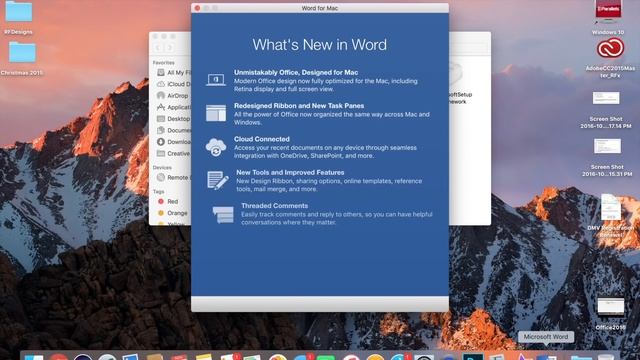Select the Christmas 2015 desktop folder
The width and height of the screenshot is (640, 360).
pos(22,58)
